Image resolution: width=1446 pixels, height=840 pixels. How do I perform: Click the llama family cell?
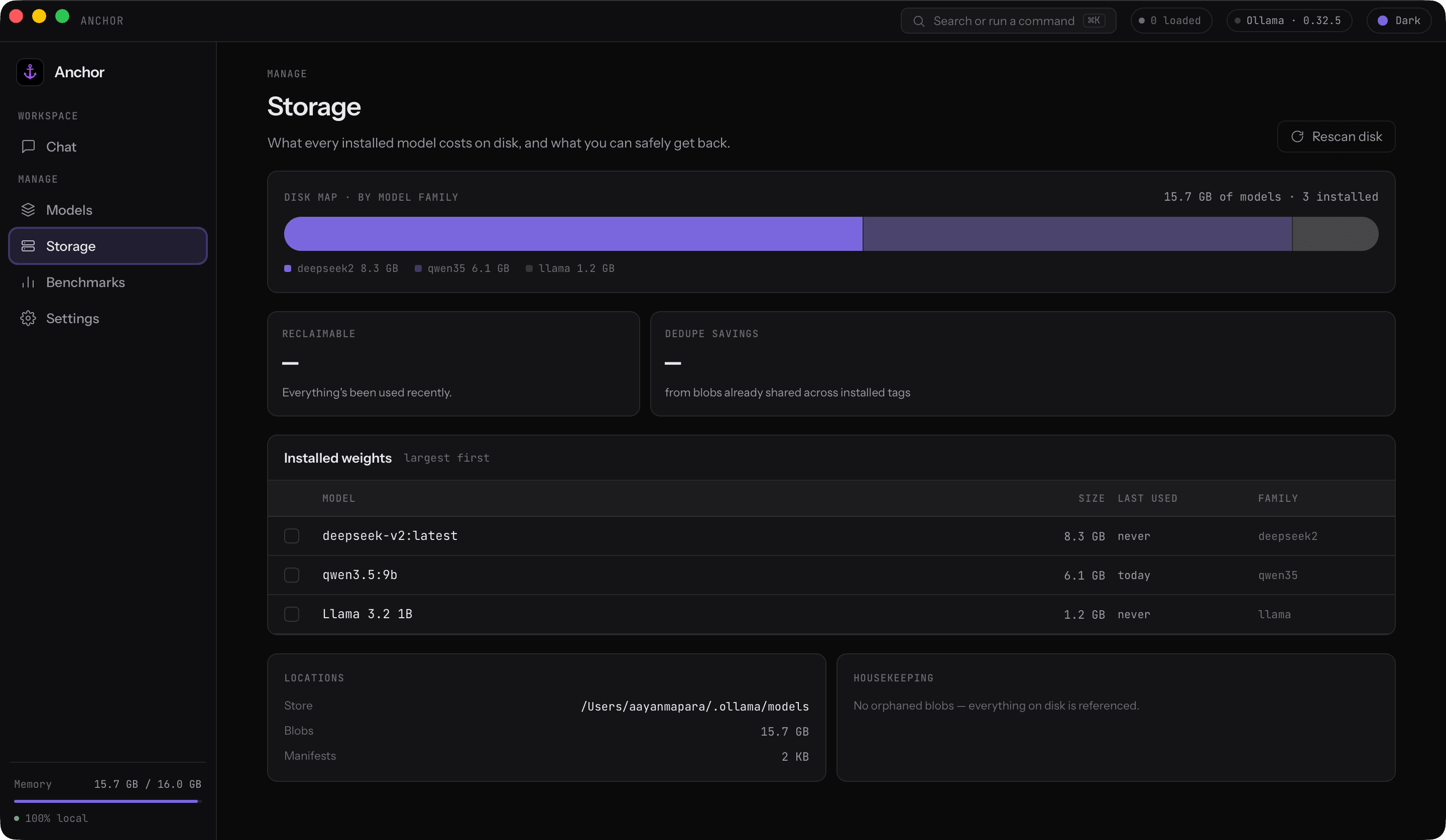point(1274,615)
